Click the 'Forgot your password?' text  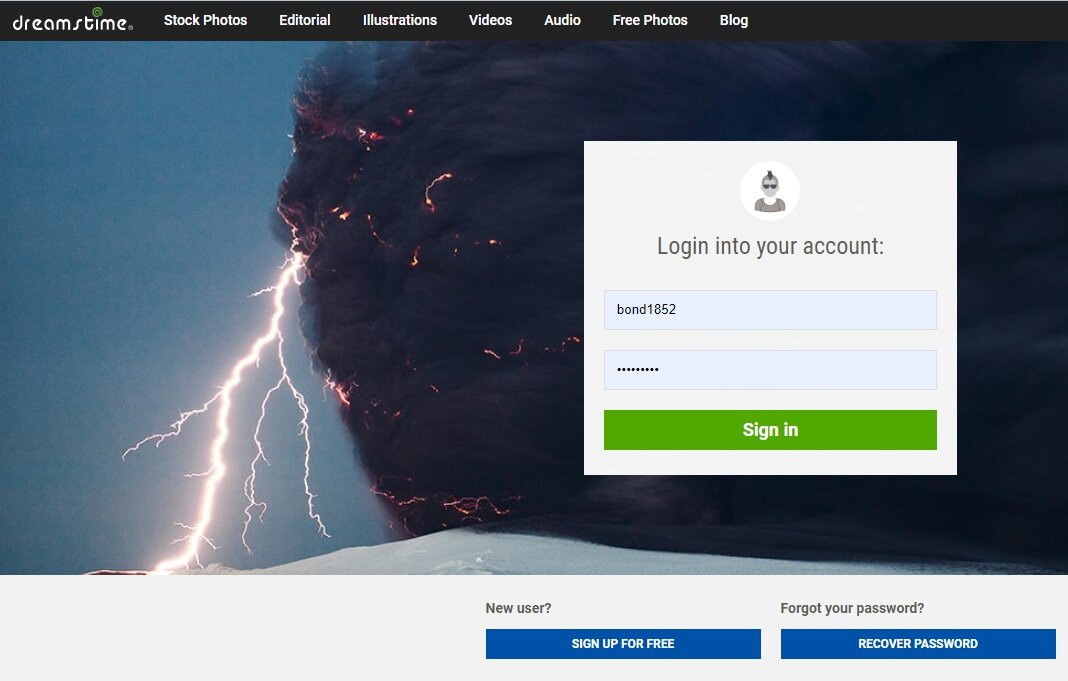[852, 608]
